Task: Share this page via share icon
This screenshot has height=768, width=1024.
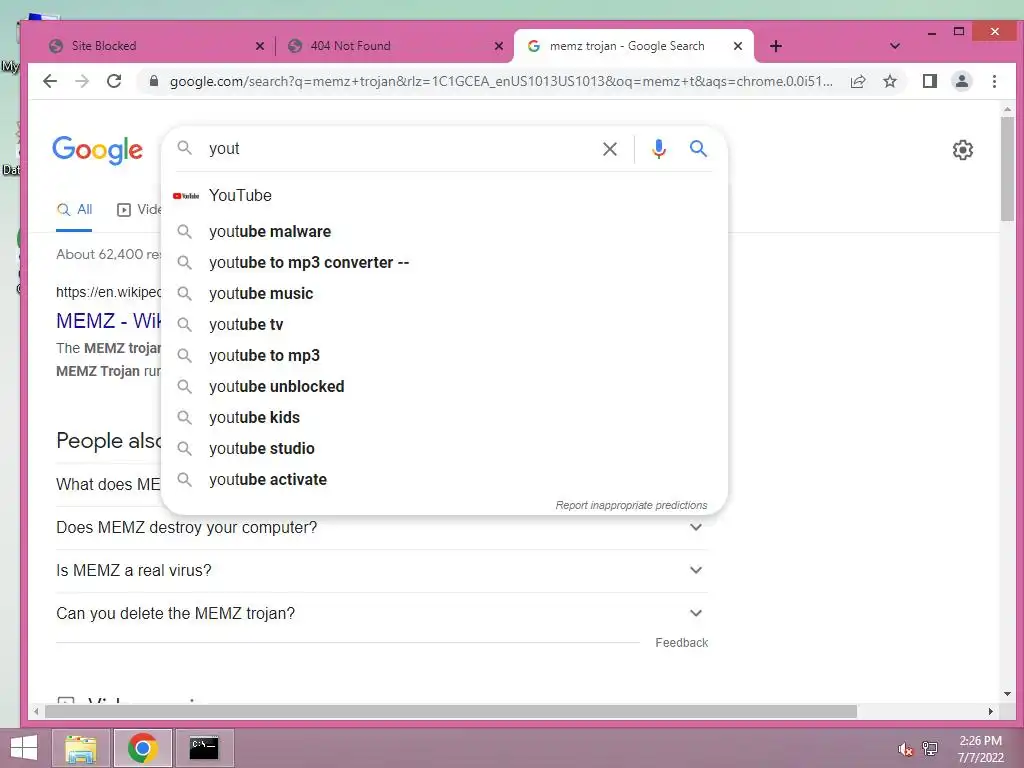Action: pyautogui.click(x=858, y=82)
